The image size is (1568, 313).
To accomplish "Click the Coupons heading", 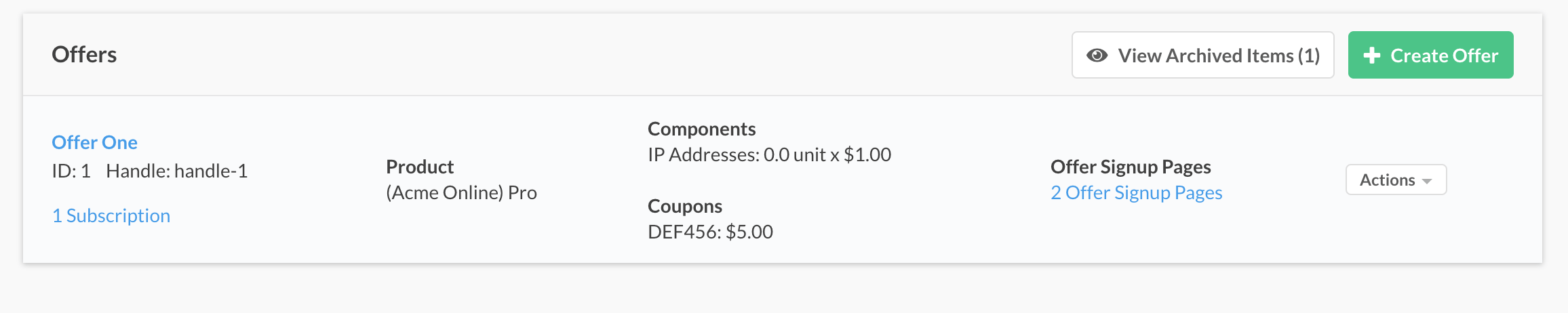I will tap(684, 206).
